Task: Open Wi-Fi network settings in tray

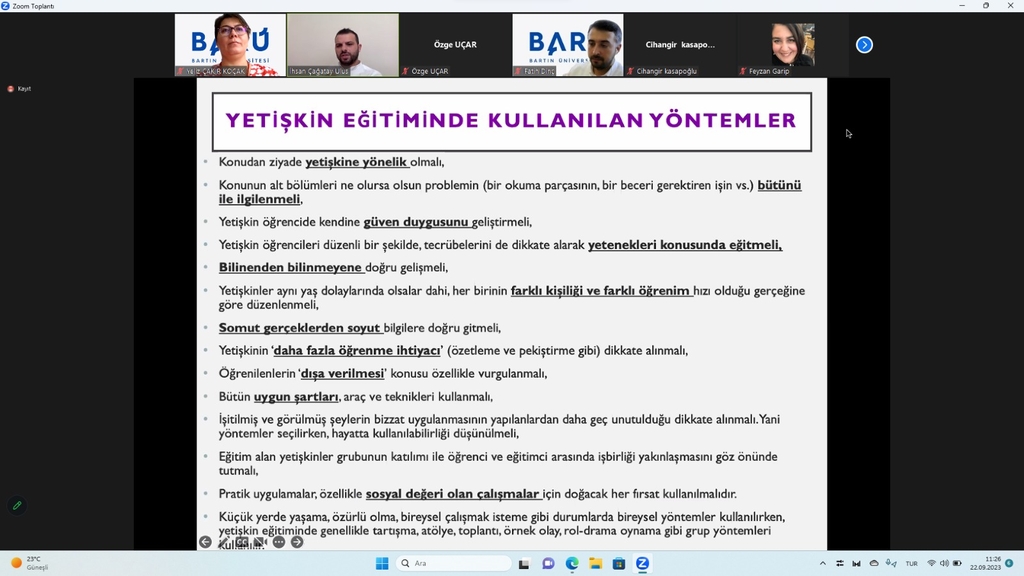Action: pyautogui.click(x=931, y=563)
